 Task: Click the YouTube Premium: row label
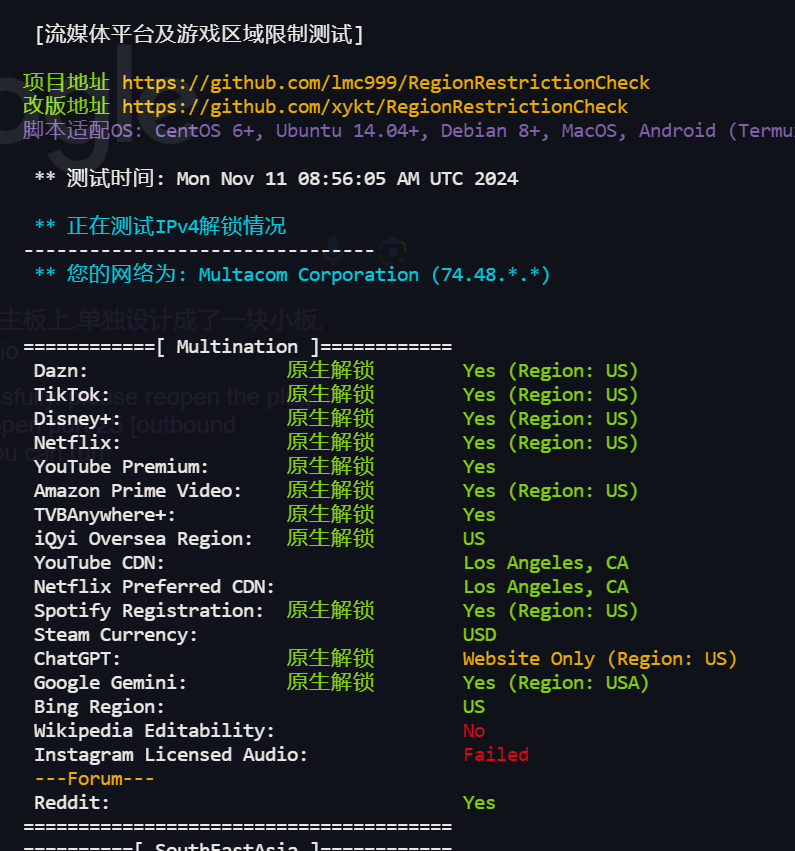pyautogui.click(x=121, y=467)
